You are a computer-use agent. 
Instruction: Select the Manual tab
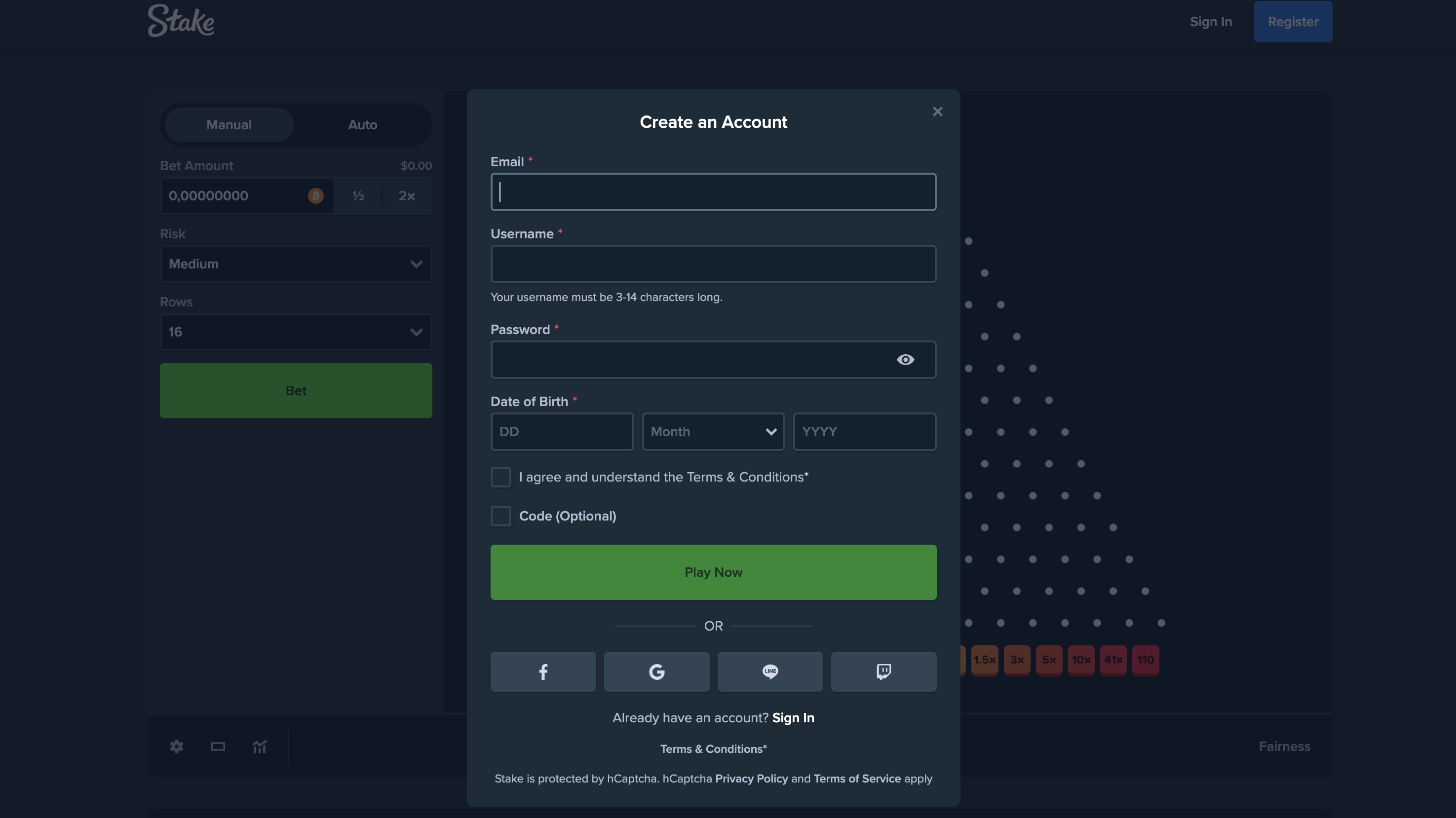point(229,125)
